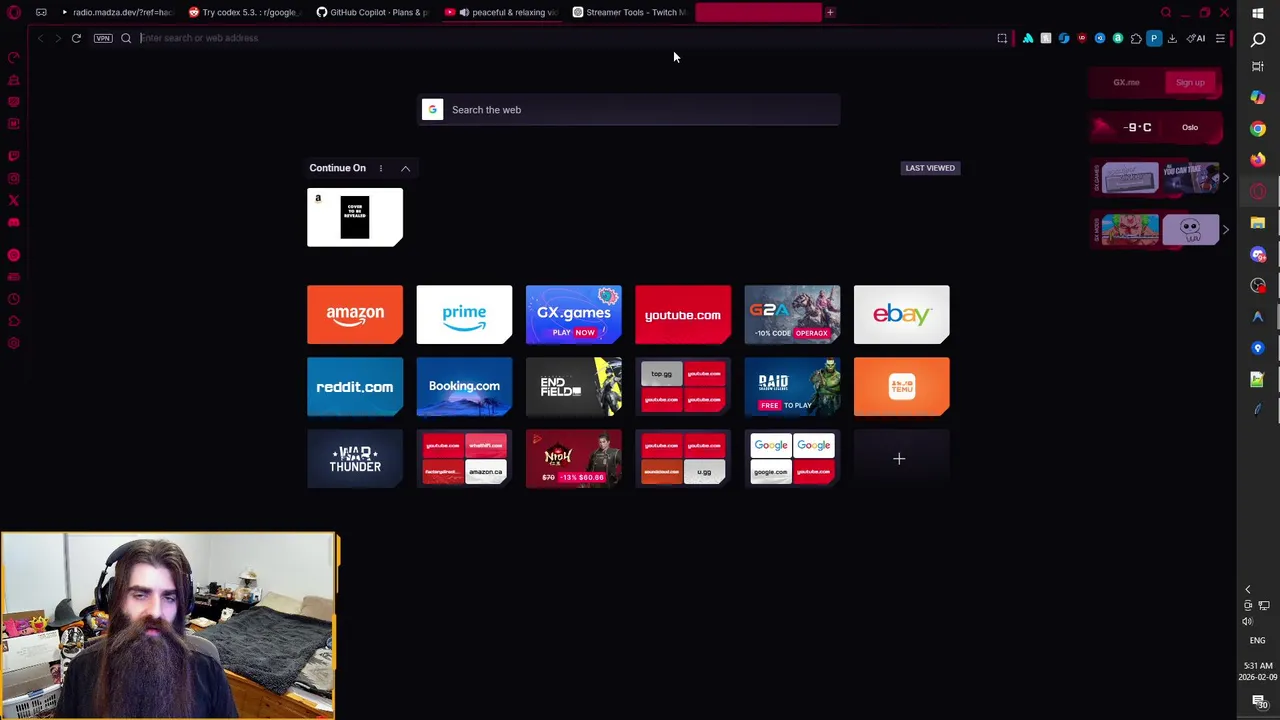Open the folder tile containing top.gg
The image size is (1280, 720).
[x=683, y=386]
